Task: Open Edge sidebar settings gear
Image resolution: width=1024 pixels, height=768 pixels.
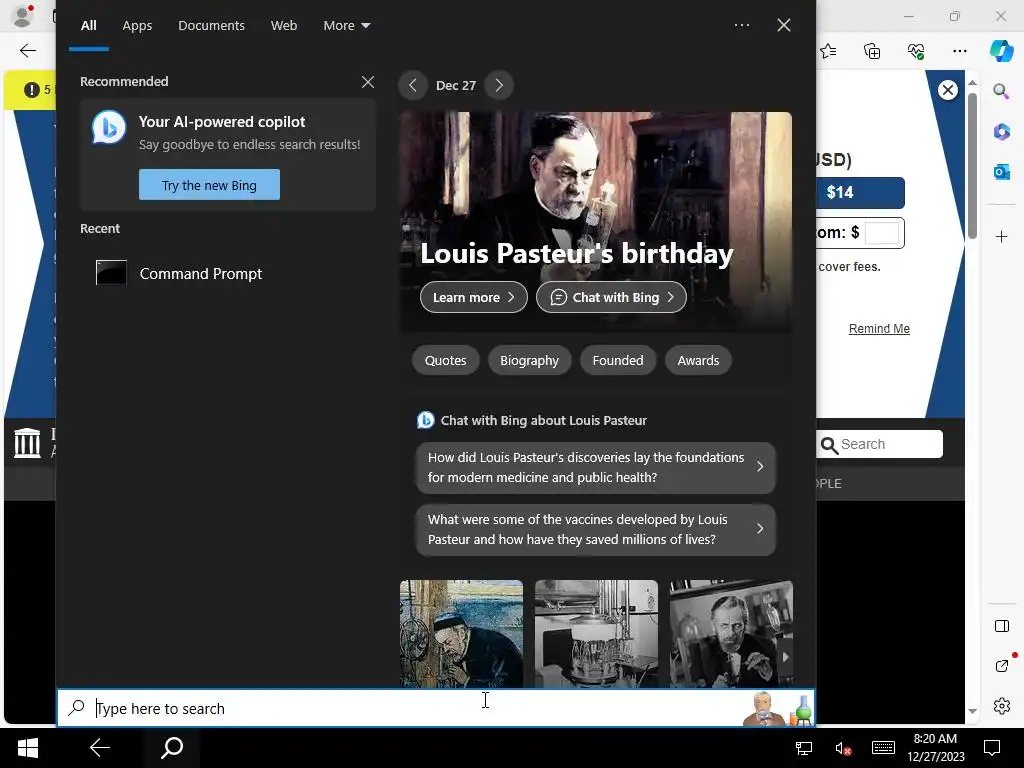Action: (1002, 706)
